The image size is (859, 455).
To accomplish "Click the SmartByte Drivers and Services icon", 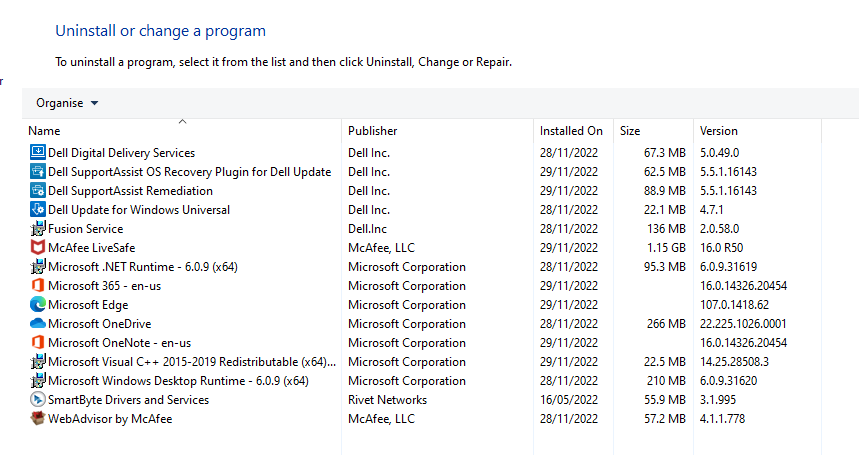I will (38, 399).
